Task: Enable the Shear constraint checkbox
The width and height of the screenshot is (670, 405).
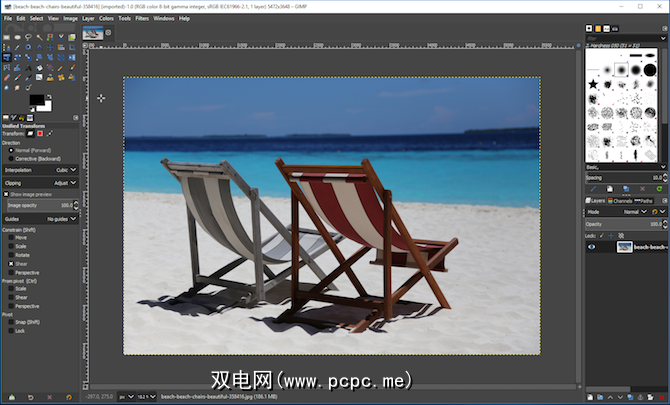Action: pos(11,263)
